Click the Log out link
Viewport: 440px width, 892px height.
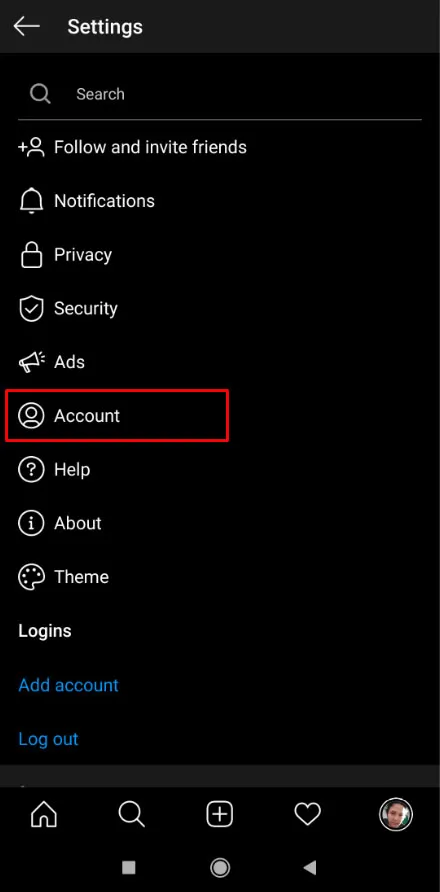[48, 739]
